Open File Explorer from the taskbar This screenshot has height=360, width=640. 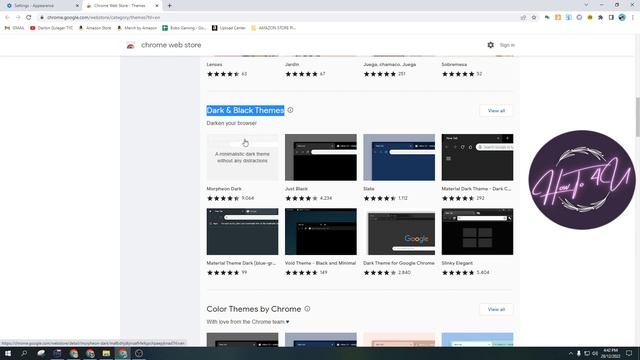[x=106, y=353]
